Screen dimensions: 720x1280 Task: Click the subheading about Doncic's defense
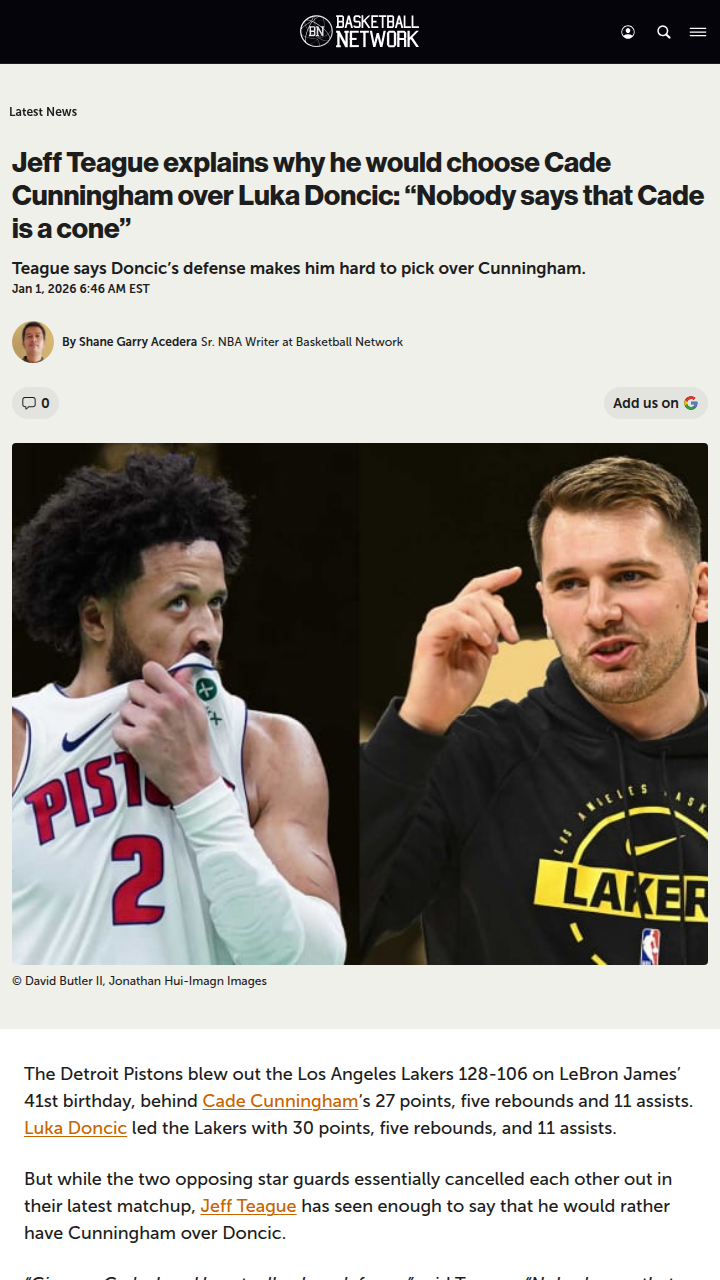click(x=299, y=268)
